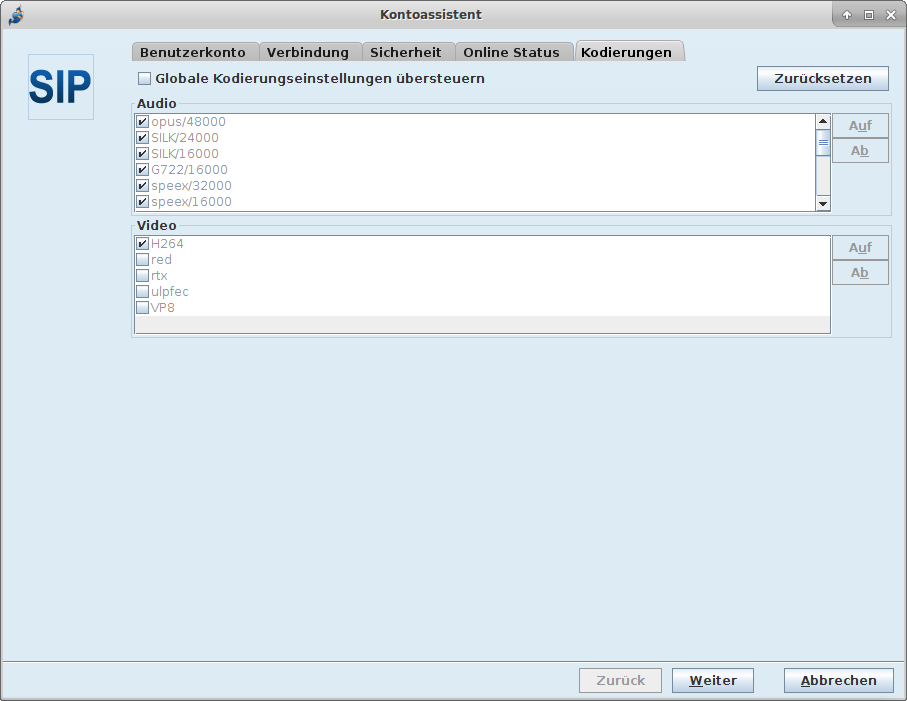The height and width of the screenshot is (701, 907).
Task: Click the Jitsi app icon in title bar
Action: point(15,14)
